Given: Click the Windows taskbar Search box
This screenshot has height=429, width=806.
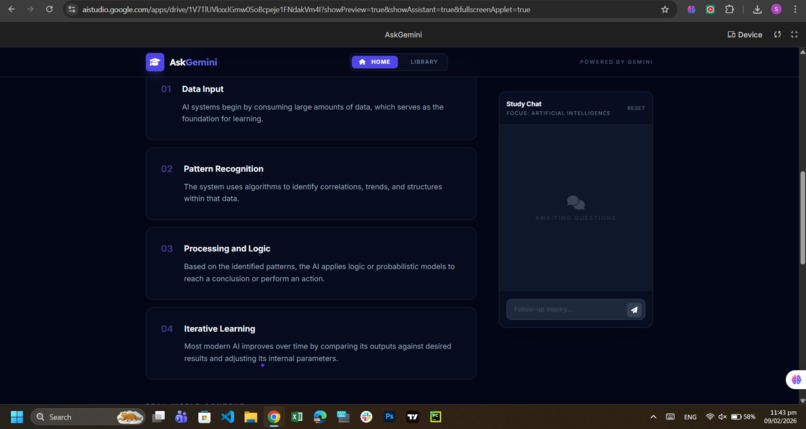Looking at the screenshot, I should pyautogui.click(x=87, y=417).
